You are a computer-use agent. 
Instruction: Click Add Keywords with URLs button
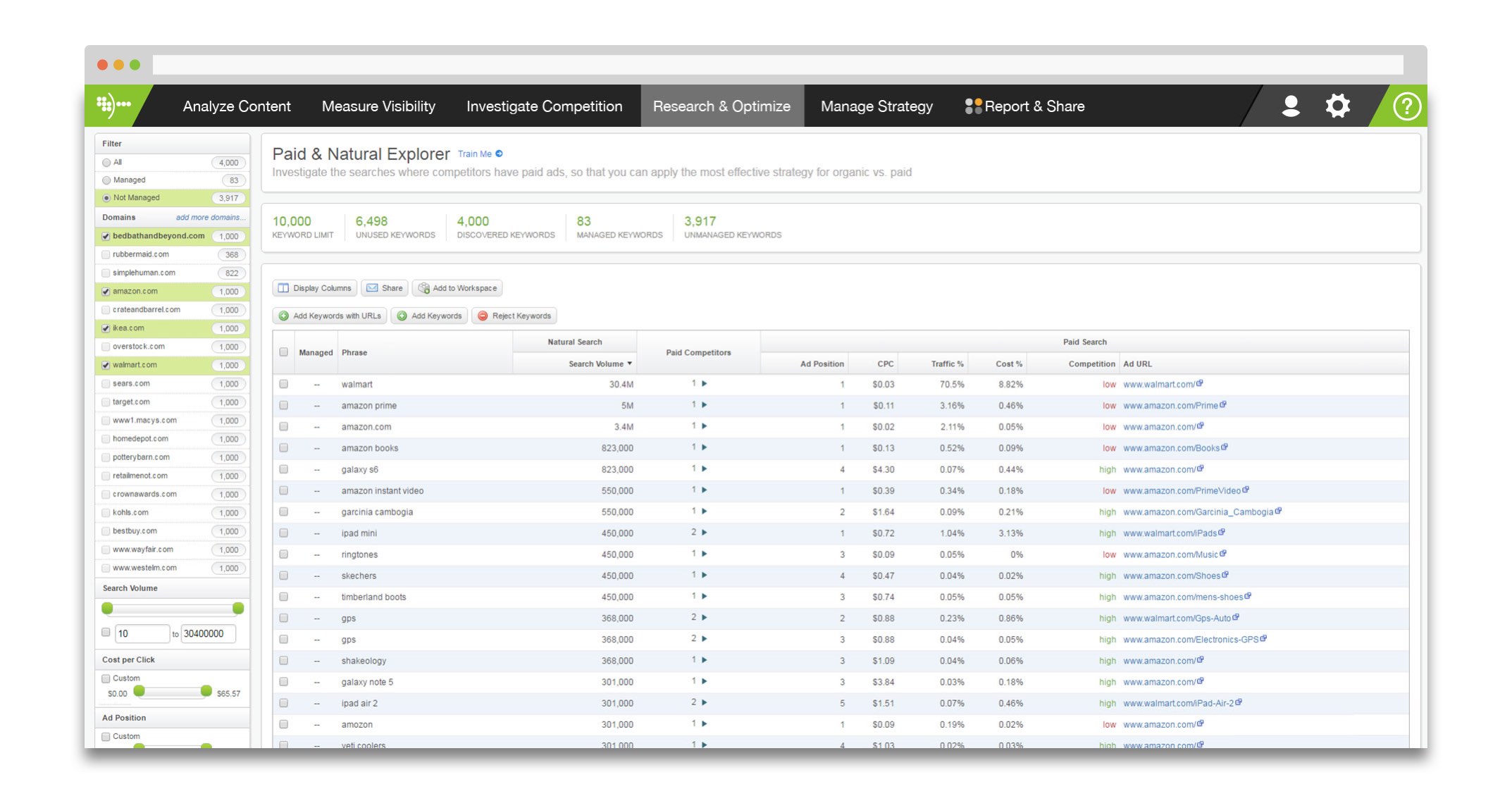(x=329, y=316)
